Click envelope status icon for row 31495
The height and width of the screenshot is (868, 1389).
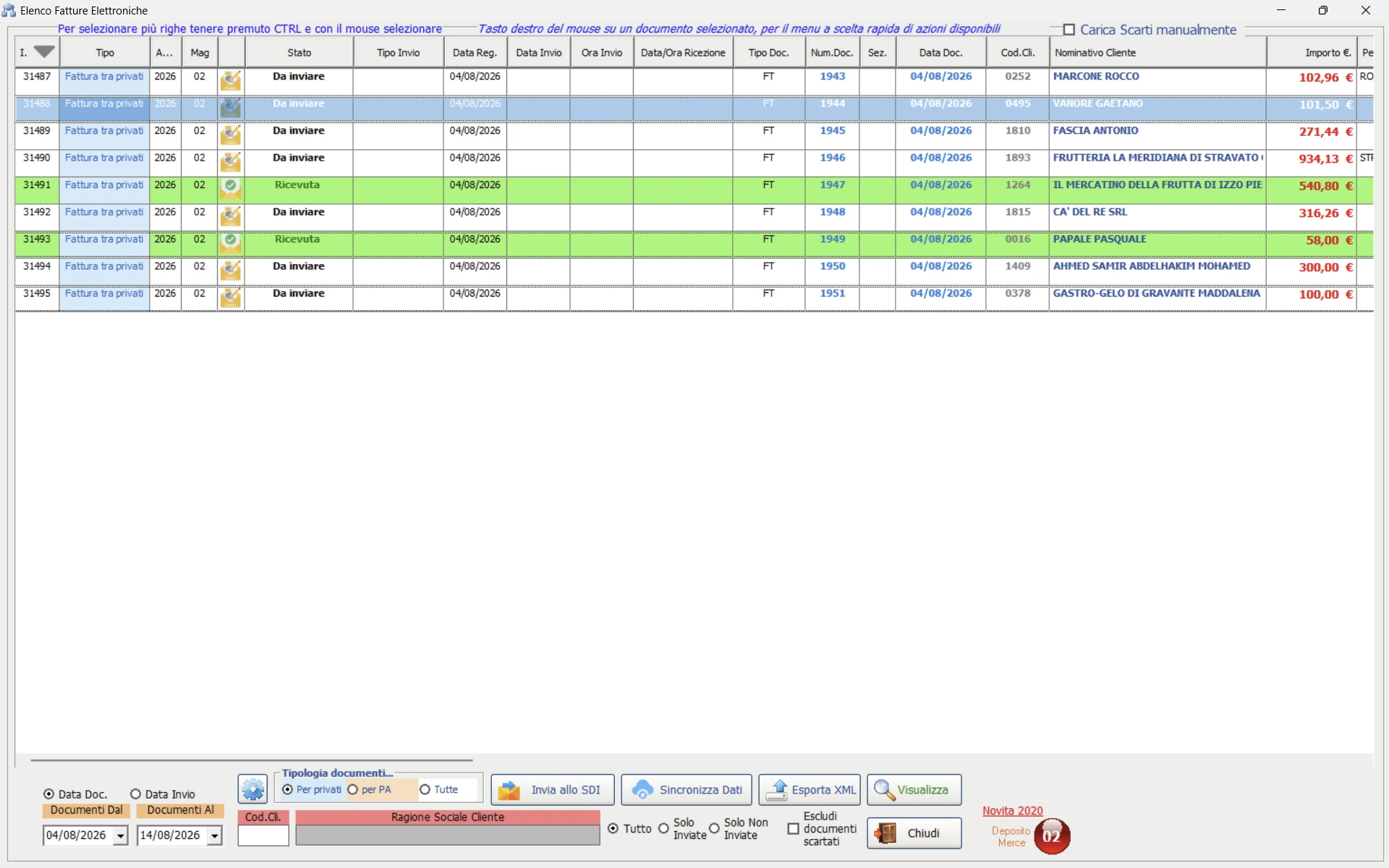click(231, 297)
